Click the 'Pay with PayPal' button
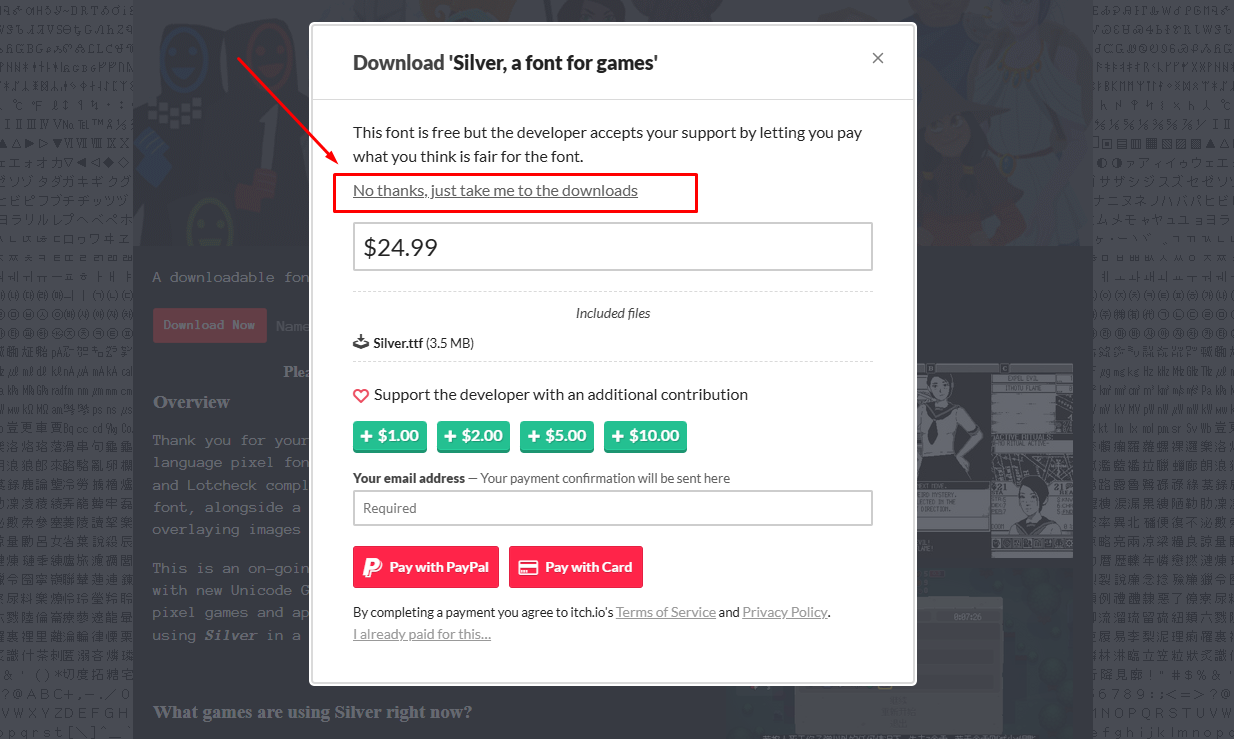The height and width of the screenshot is (739, 1234). (425, 567)
